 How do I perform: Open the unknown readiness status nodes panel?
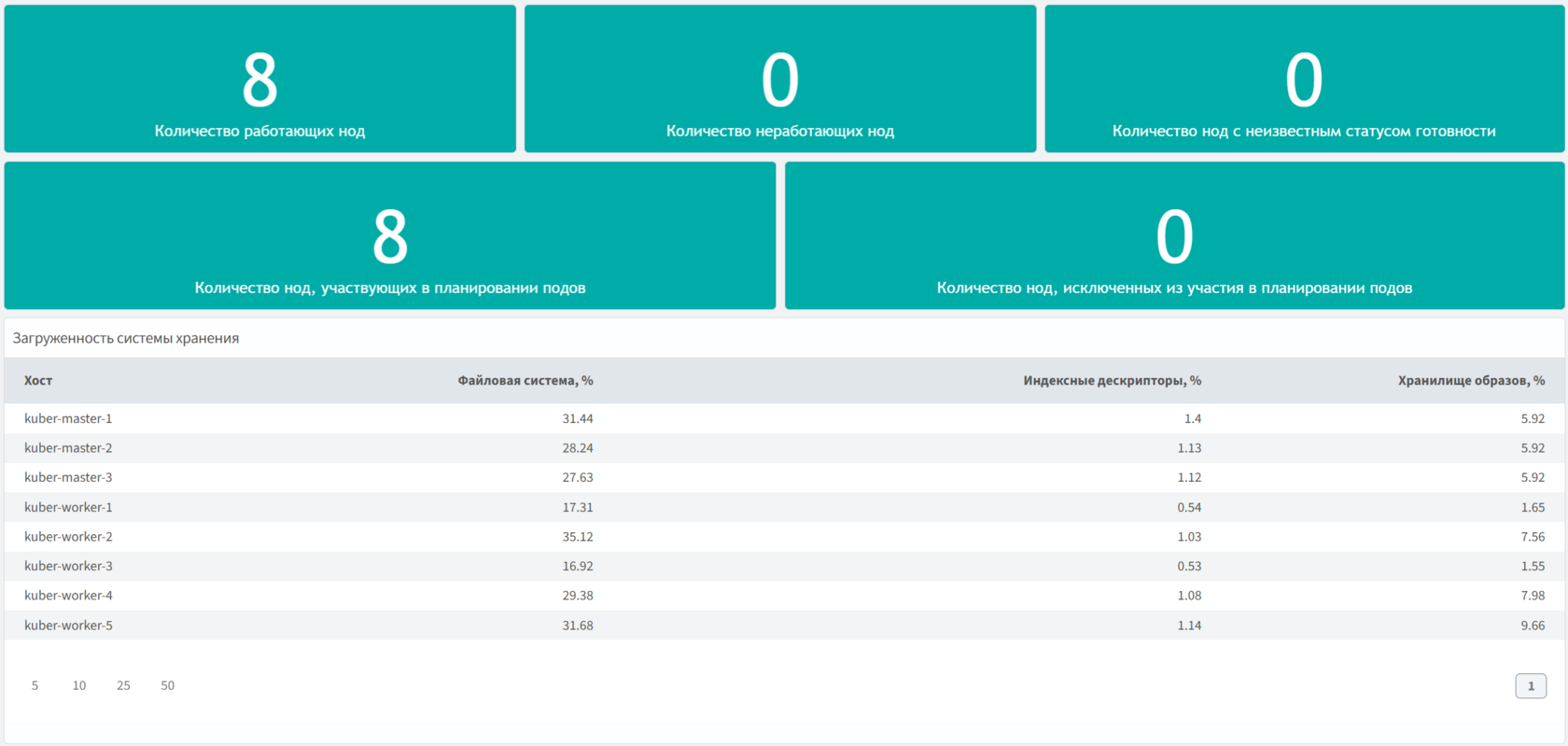click(1303, 79)
